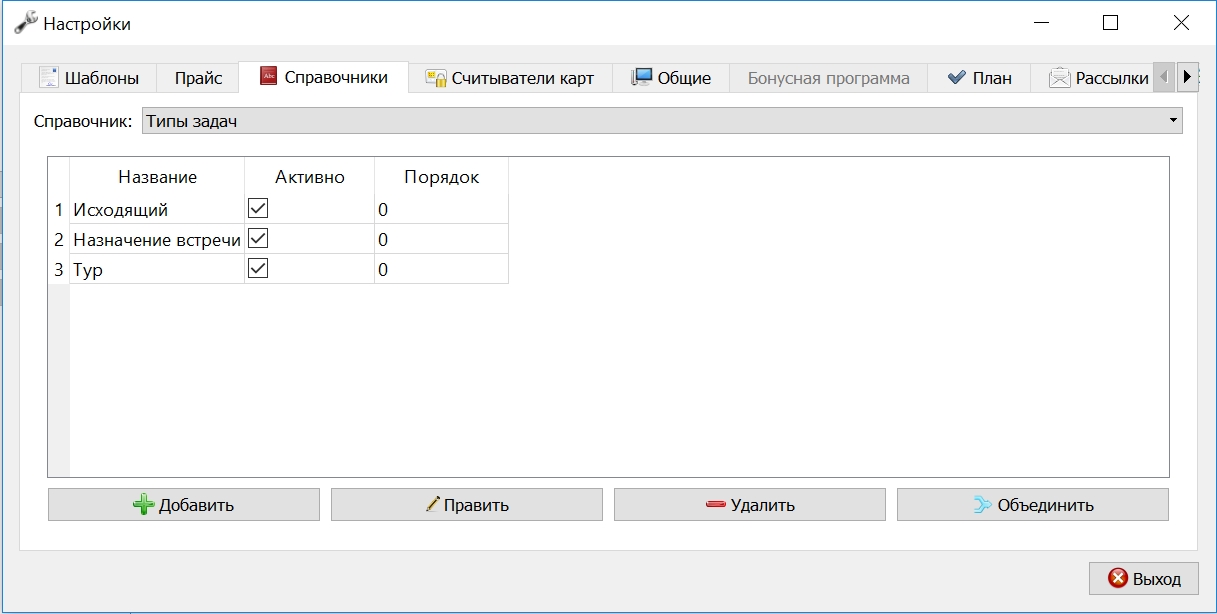Click the Шаблоны tab
Viewport: 1217px width, 614px height.
point(89,78)
